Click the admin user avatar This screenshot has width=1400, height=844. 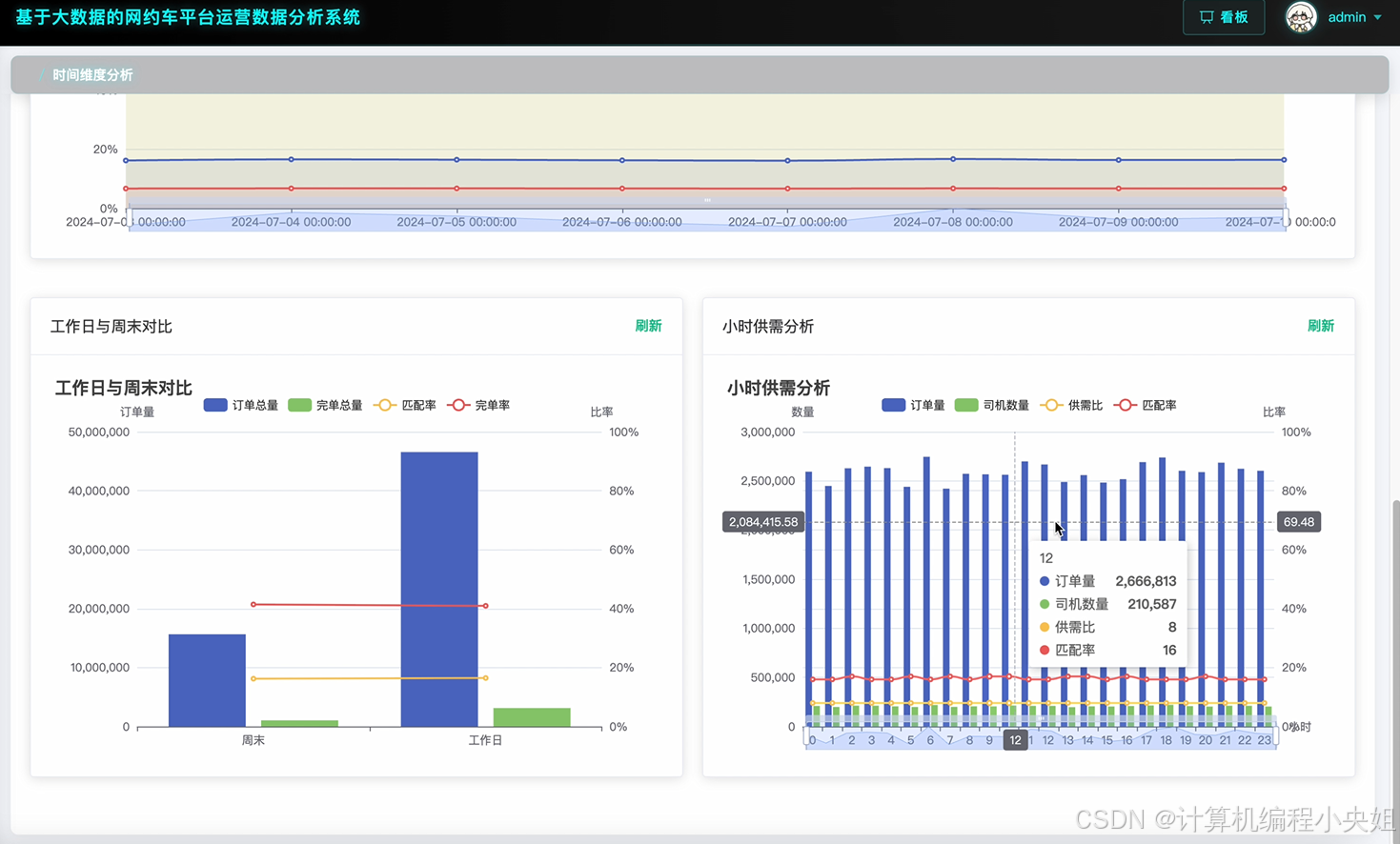click(x=1301, y=17)
